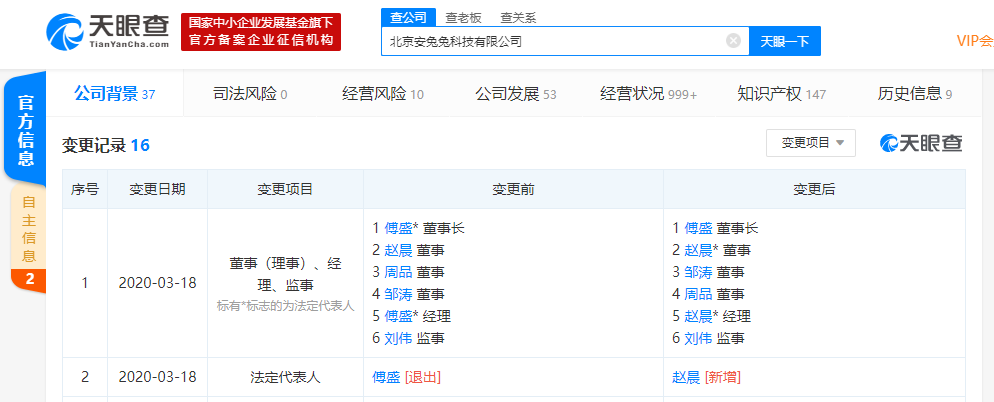Select the 经营风险 tab
Image resolution: width=994 pixels, height=402 pixels.
pyautogui.click(x=383, y=94)
